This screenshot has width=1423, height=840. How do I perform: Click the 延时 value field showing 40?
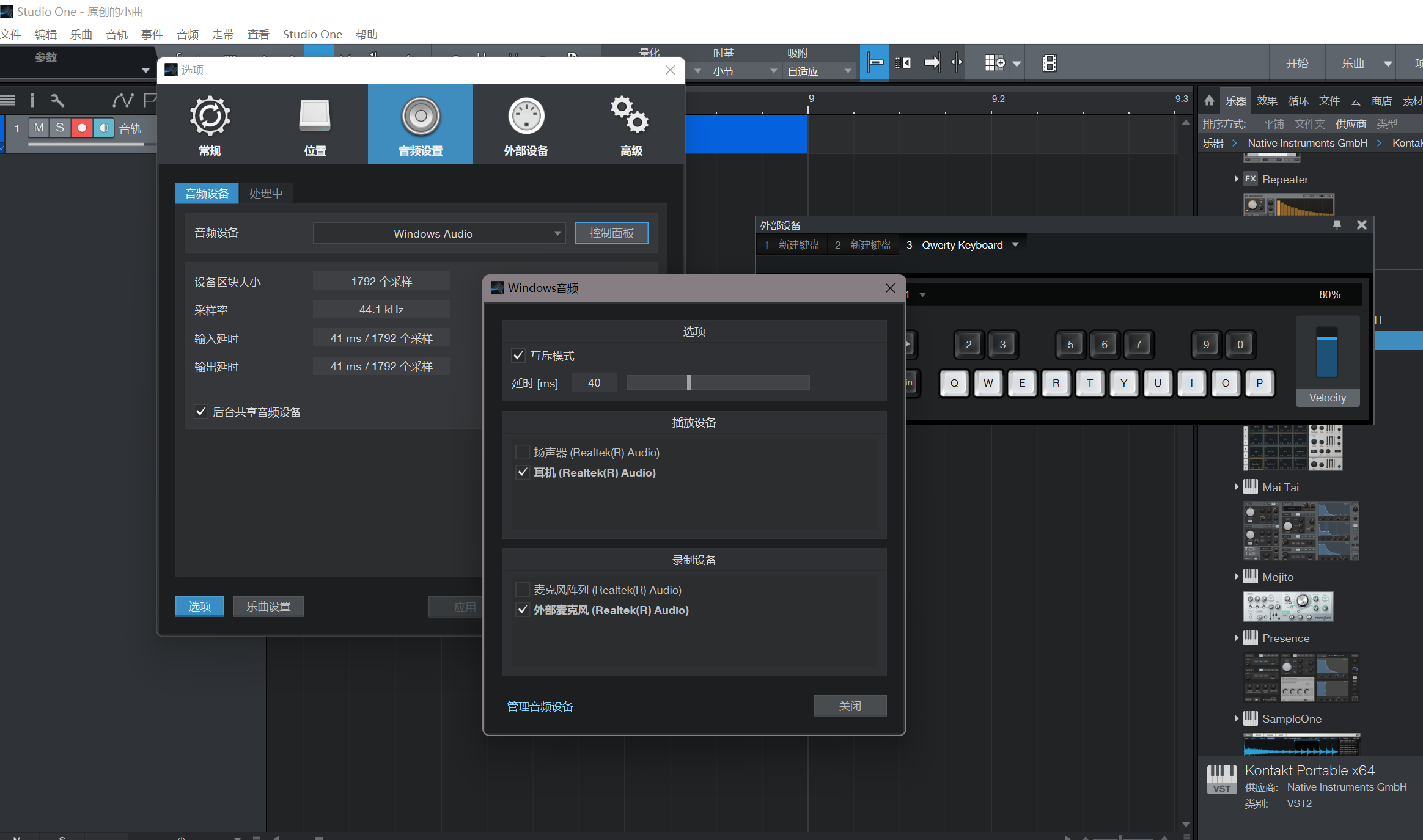594,382
